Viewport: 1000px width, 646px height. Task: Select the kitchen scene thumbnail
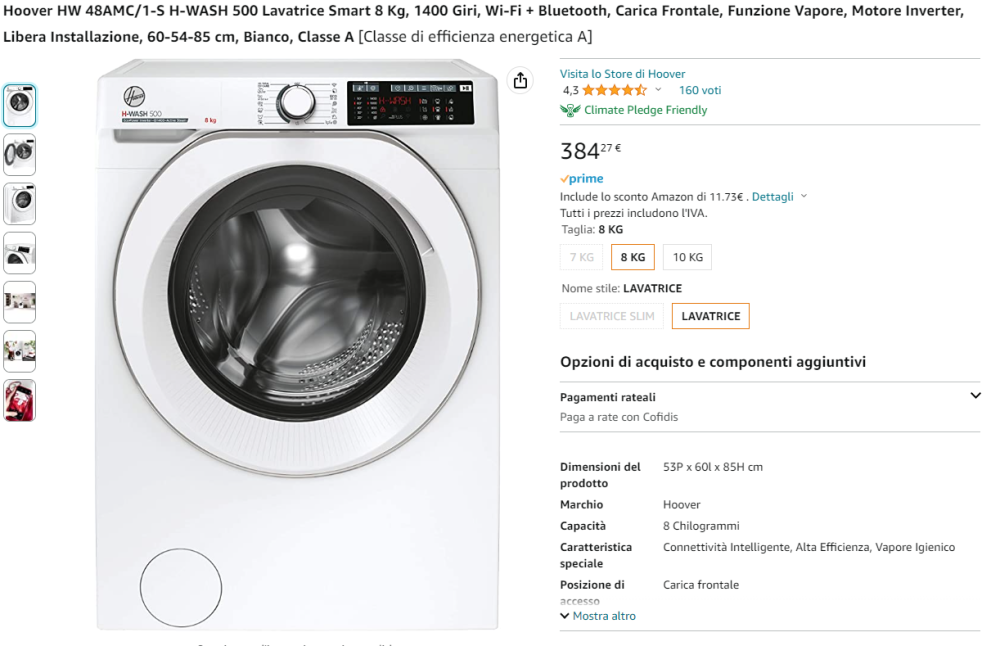[20, 302]
